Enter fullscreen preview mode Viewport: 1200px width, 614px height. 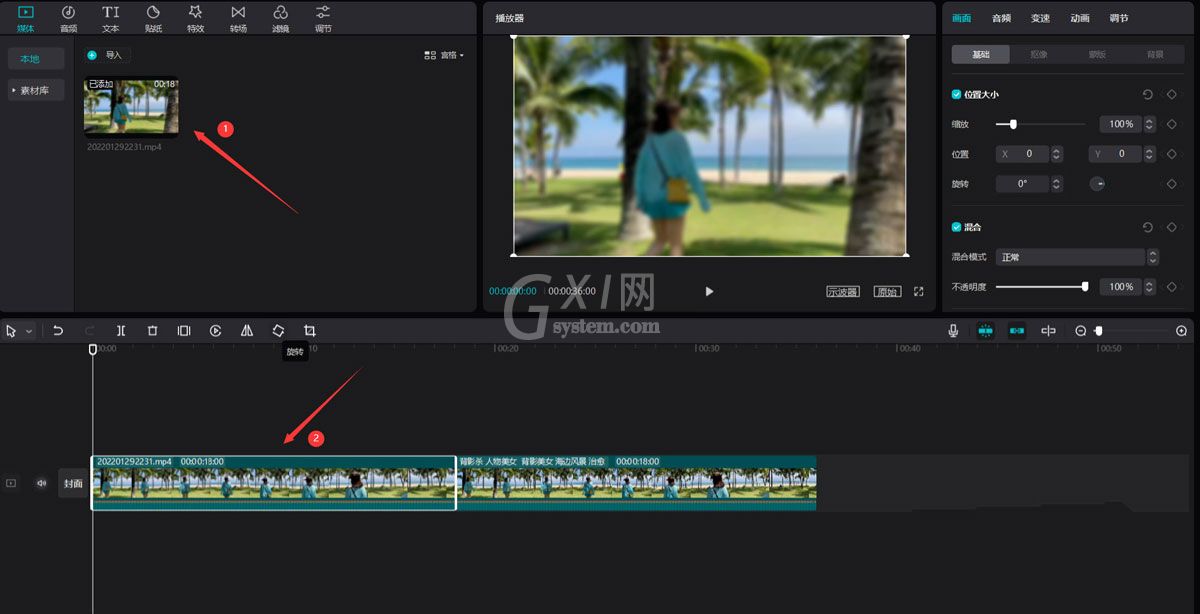(x=919, y=292)
